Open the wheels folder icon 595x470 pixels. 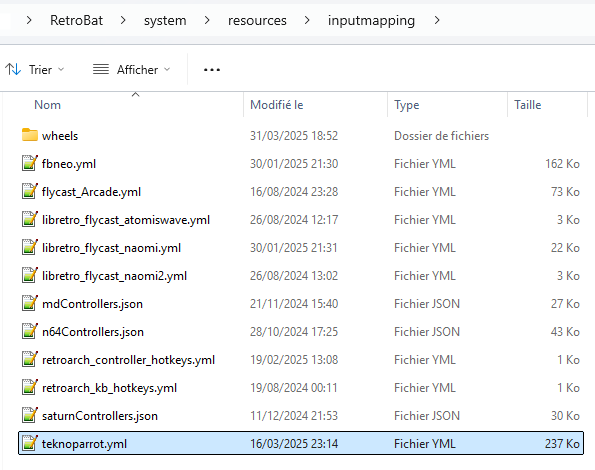[30, 135]
